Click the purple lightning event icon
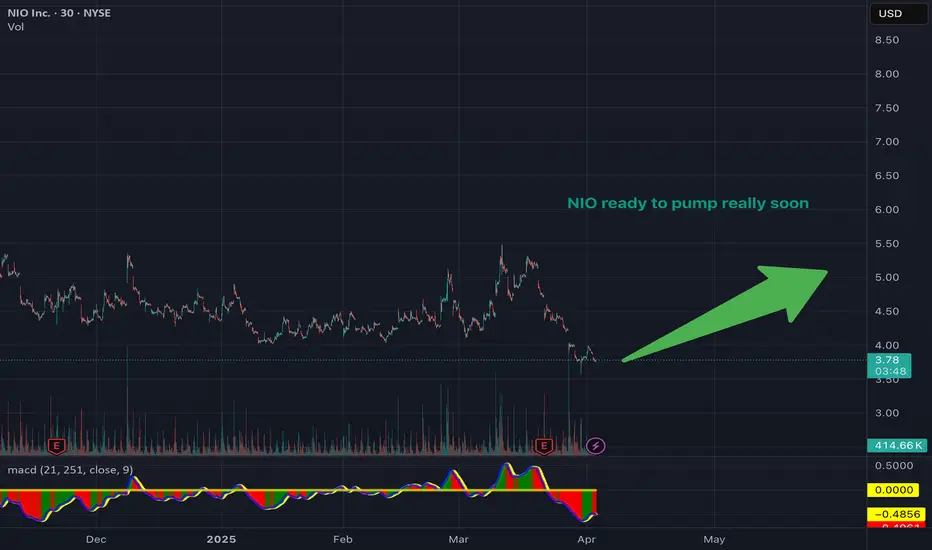This screenshot has height=550, width=932. point(596,445)
